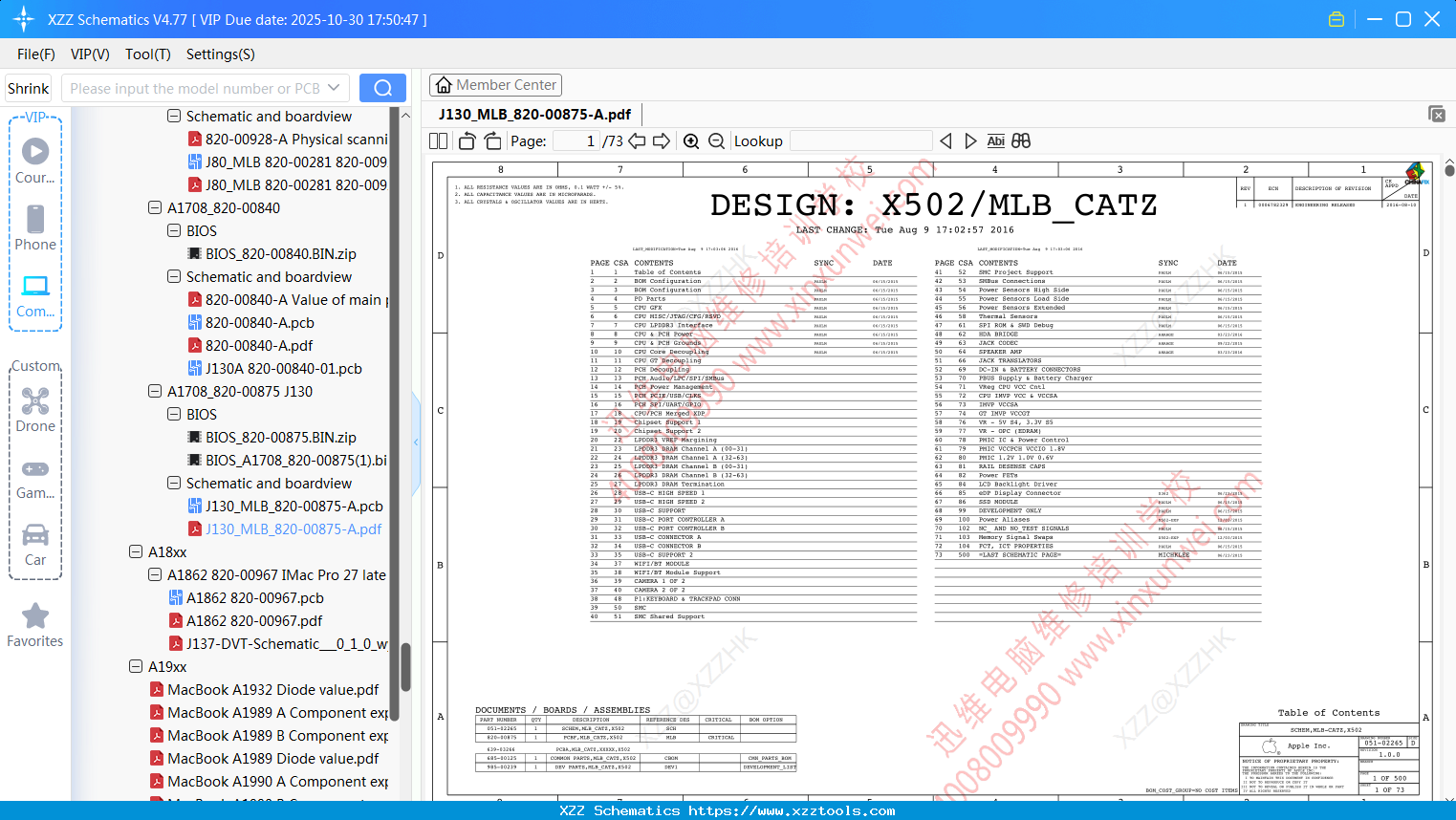Open the Member Center
The image size is (1456, 820).
(x=495, y=85)
